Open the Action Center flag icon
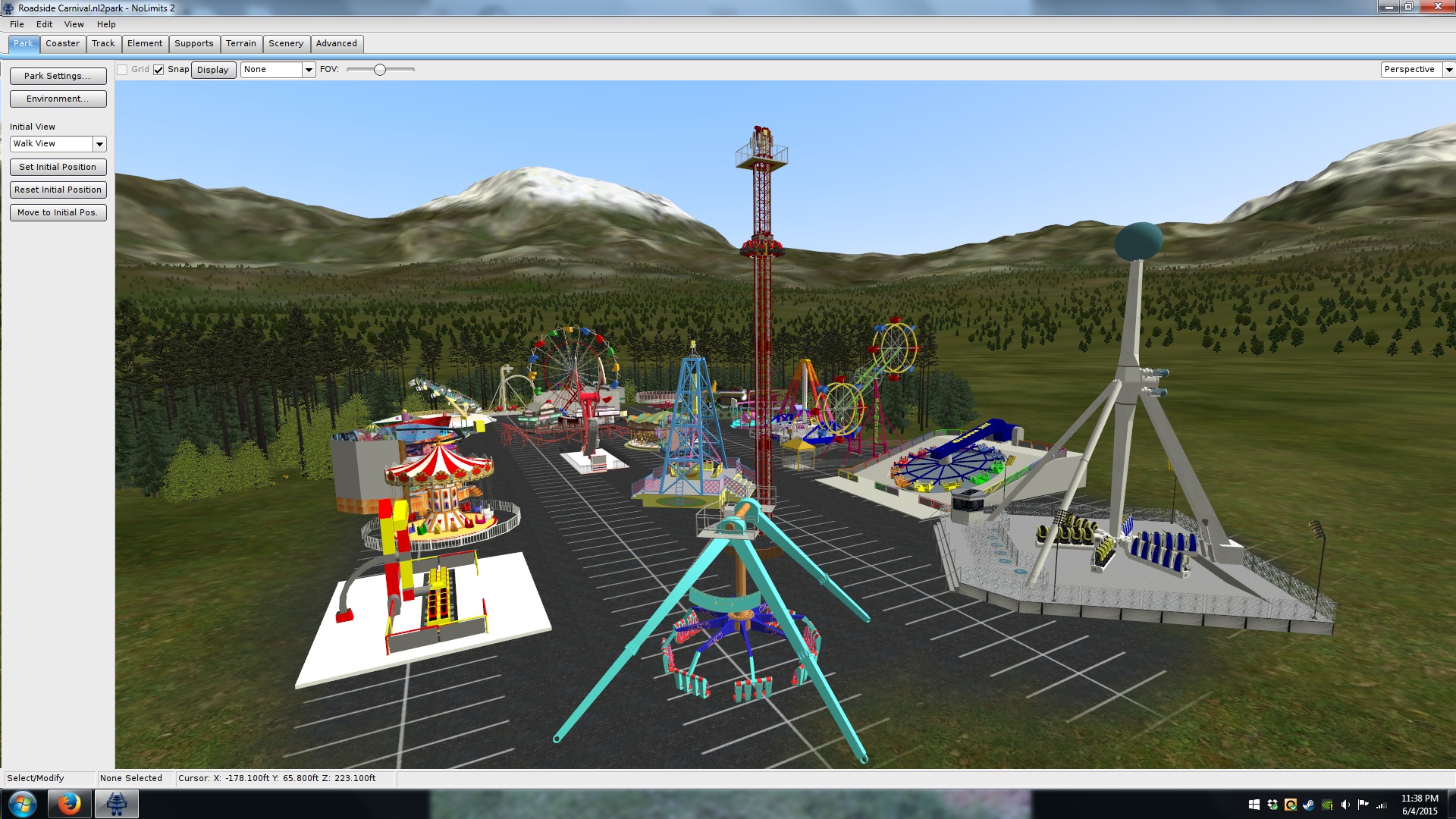Screen dimensions: 1456x819 (1363, 805)
